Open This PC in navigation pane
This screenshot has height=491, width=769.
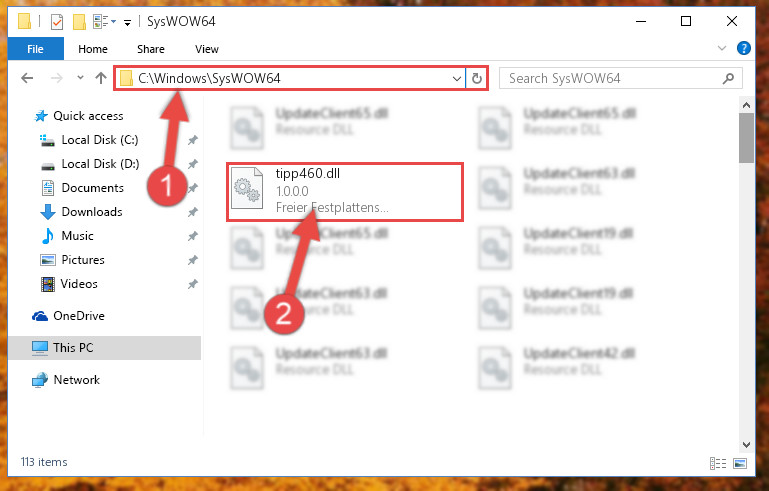click(104, 348)
